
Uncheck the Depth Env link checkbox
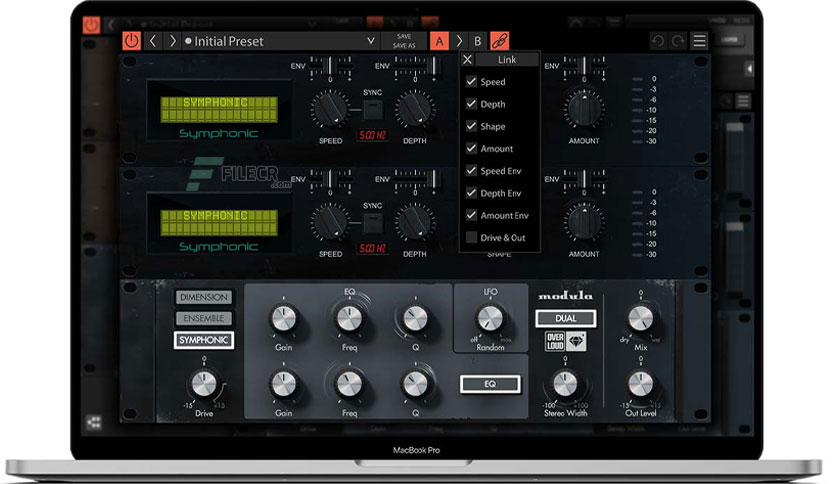(471, 193)
